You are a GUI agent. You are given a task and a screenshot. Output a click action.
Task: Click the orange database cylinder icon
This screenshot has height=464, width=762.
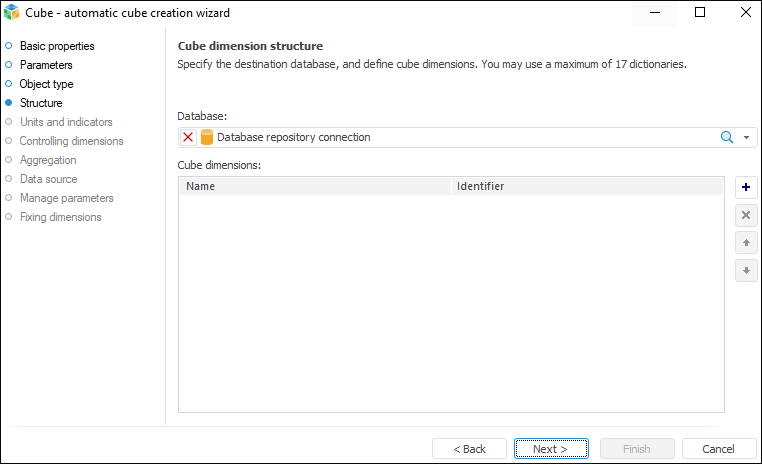pyautogui.click(x=207, y=137)
